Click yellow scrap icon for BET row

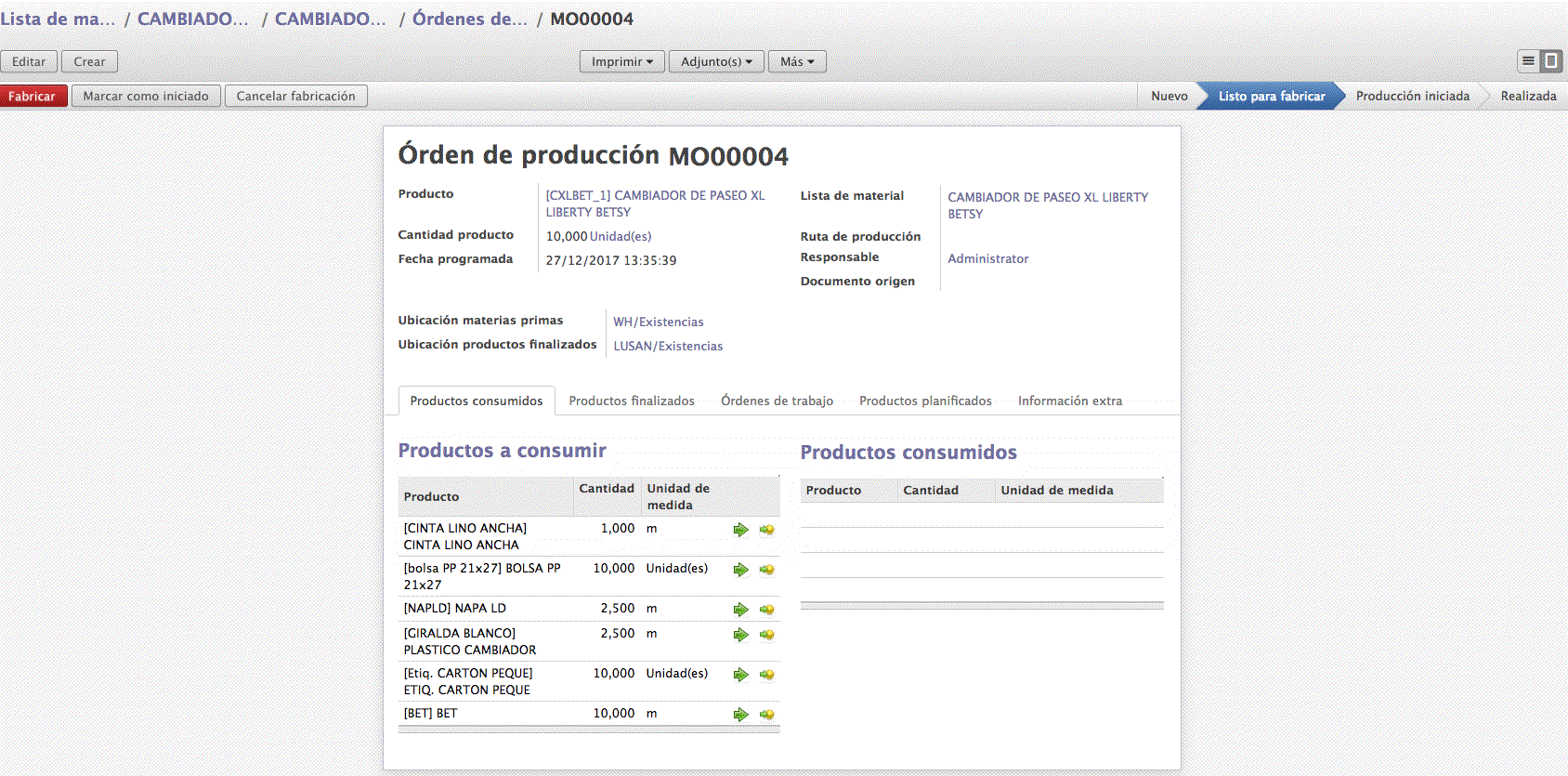[766, 715]
